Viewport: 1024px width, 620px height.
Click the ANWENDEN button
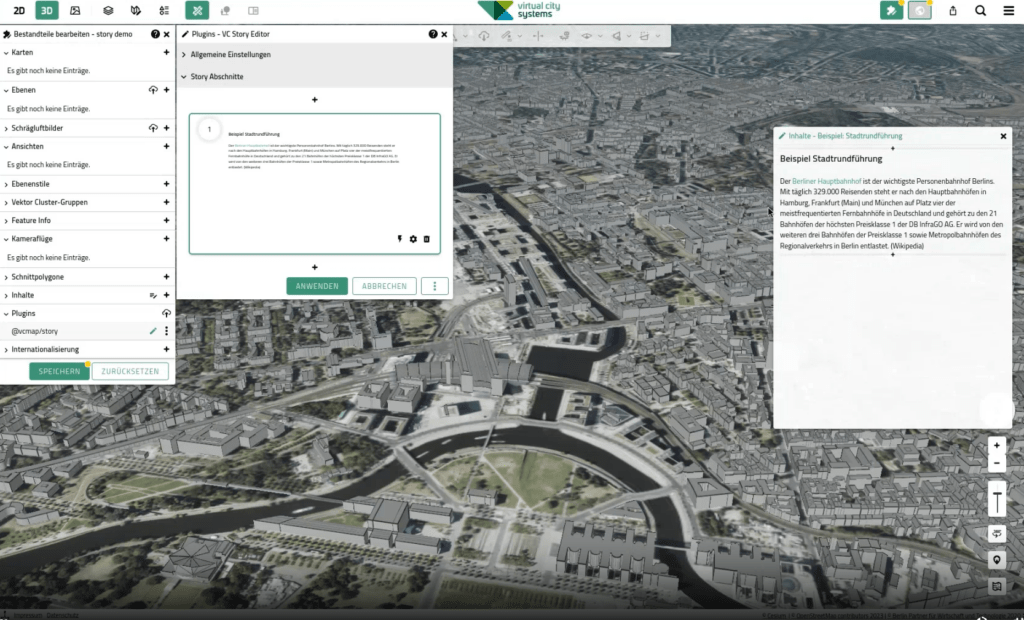coord(317,286)
